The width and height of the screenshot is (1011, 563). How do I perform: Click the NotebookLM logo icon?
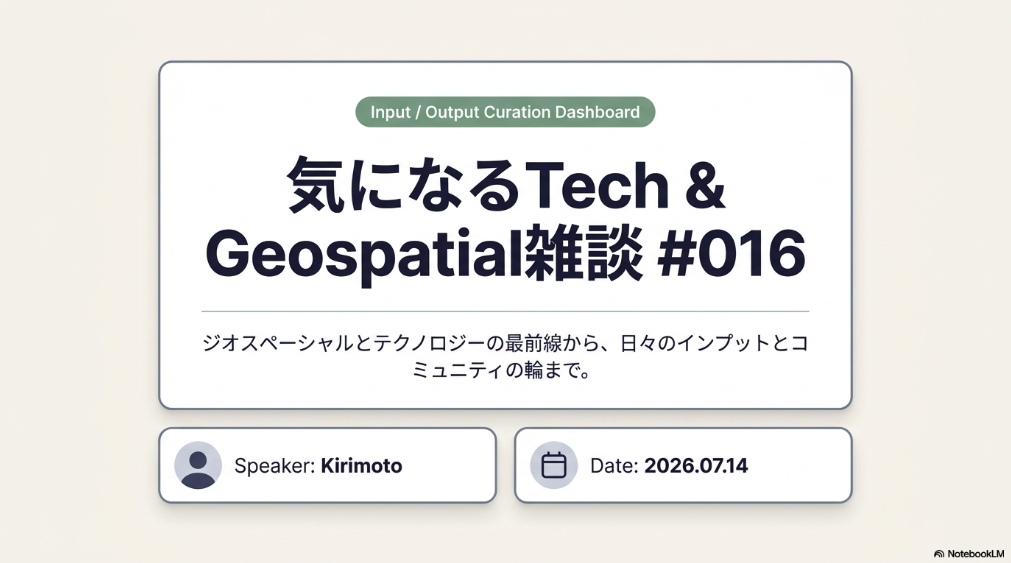pos(939,554)
